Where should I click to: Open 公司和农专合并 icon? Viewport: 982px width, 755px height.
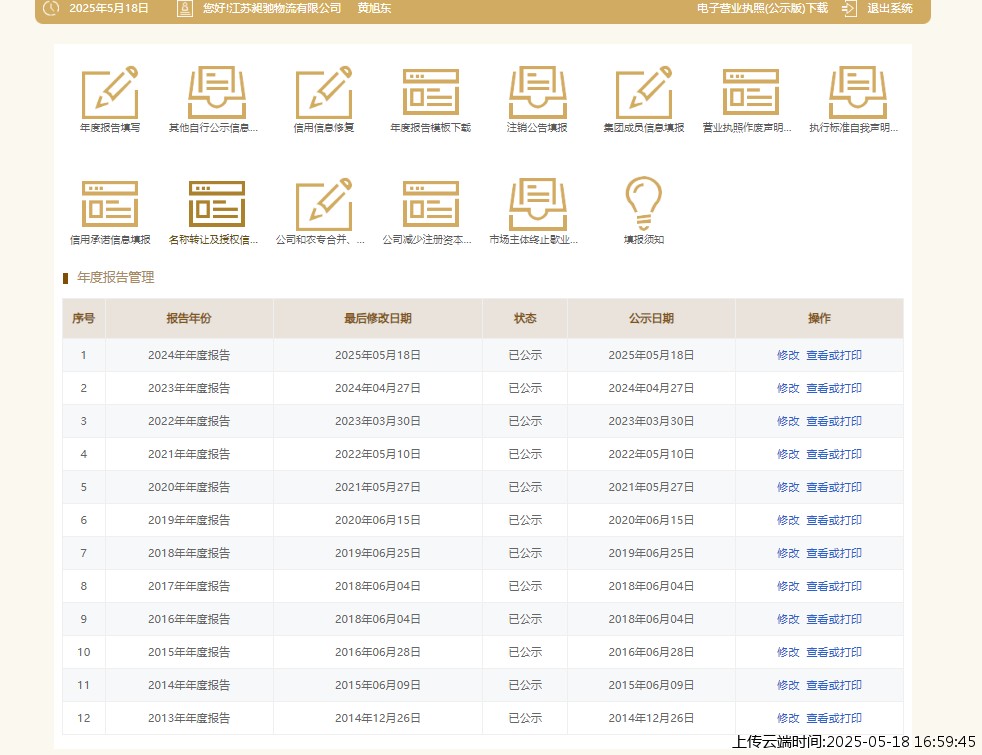[324, 204]
